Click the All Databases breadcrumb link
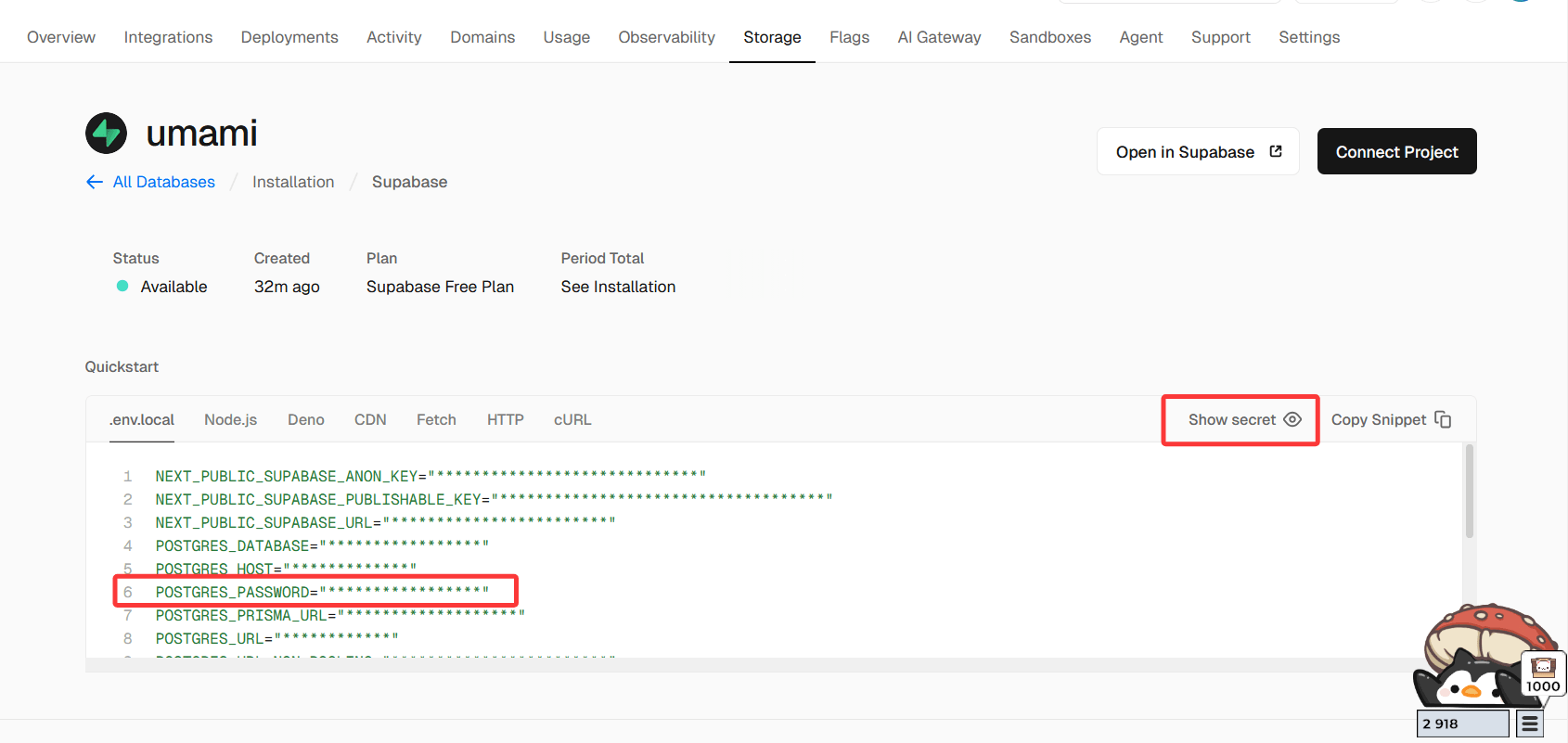1568x743 pixels. click(163, 182)
